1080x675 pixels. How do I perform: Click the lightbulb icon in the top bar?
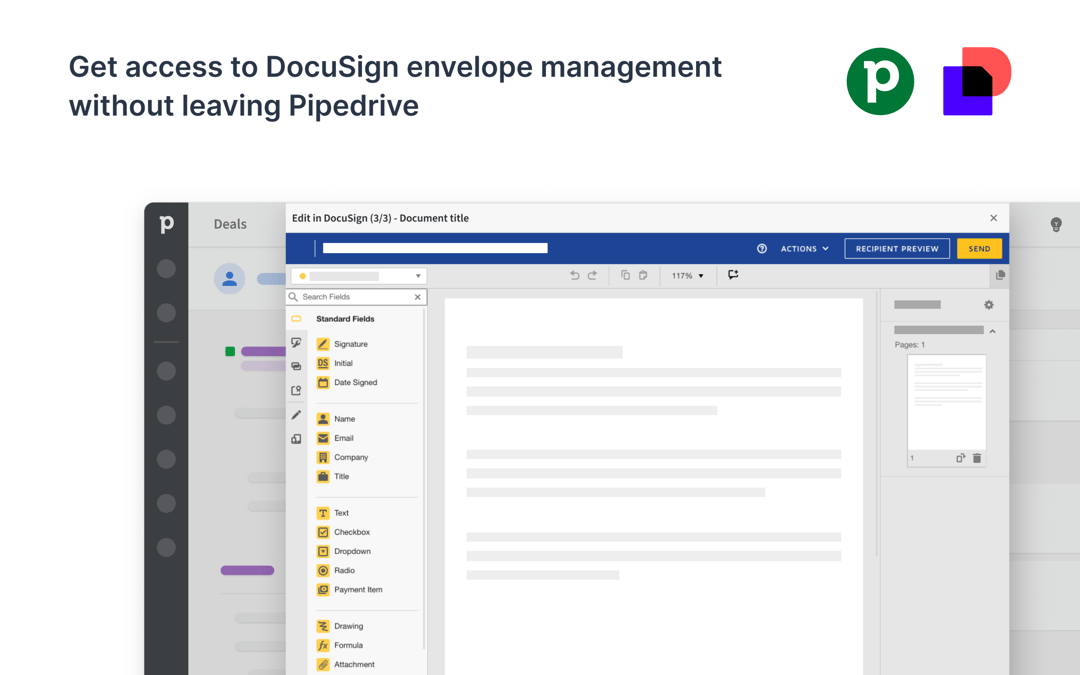[x=1055, y=225]
